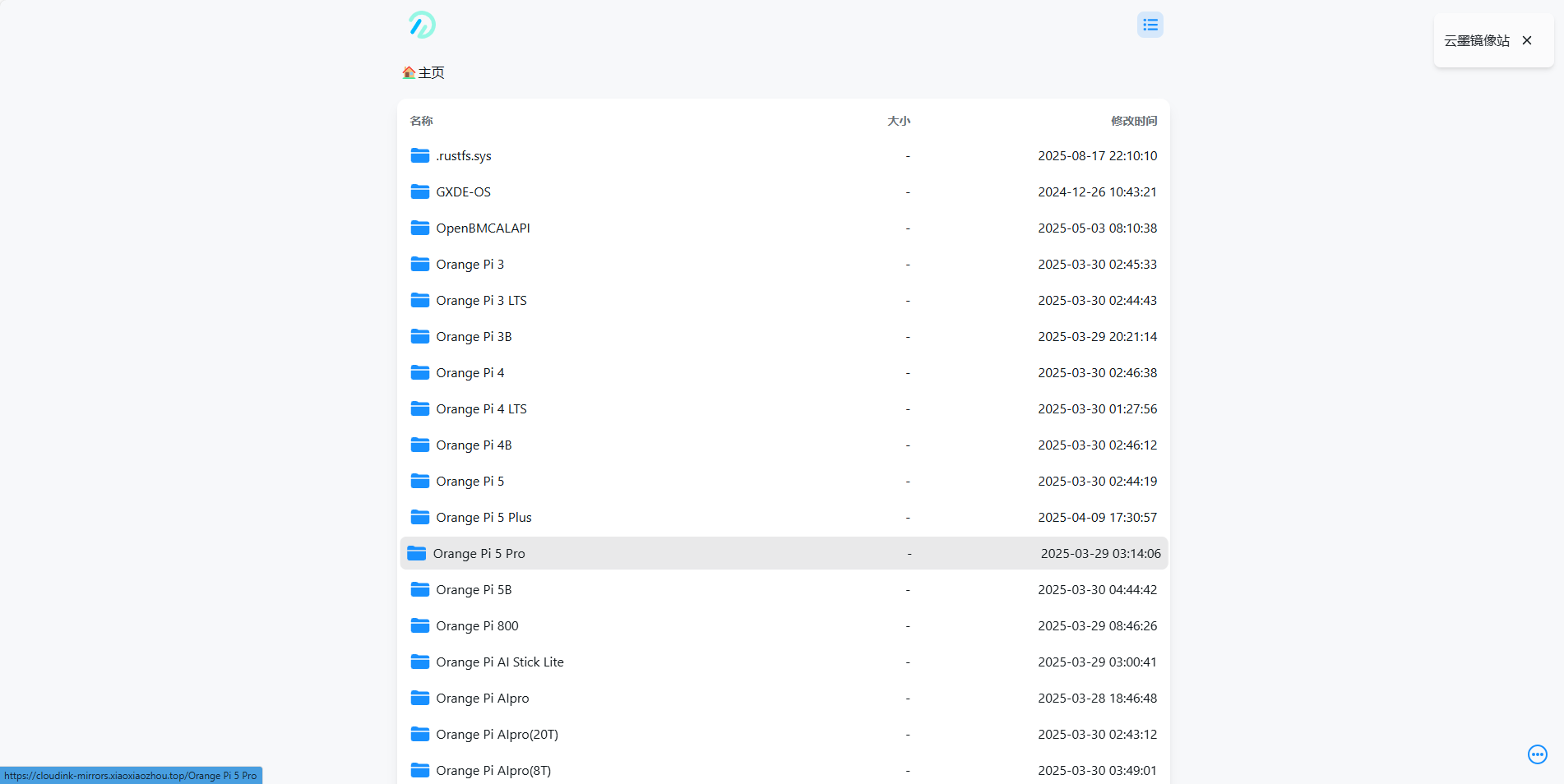
Task: Open the round more-options button
Action: coord(1537,754)
